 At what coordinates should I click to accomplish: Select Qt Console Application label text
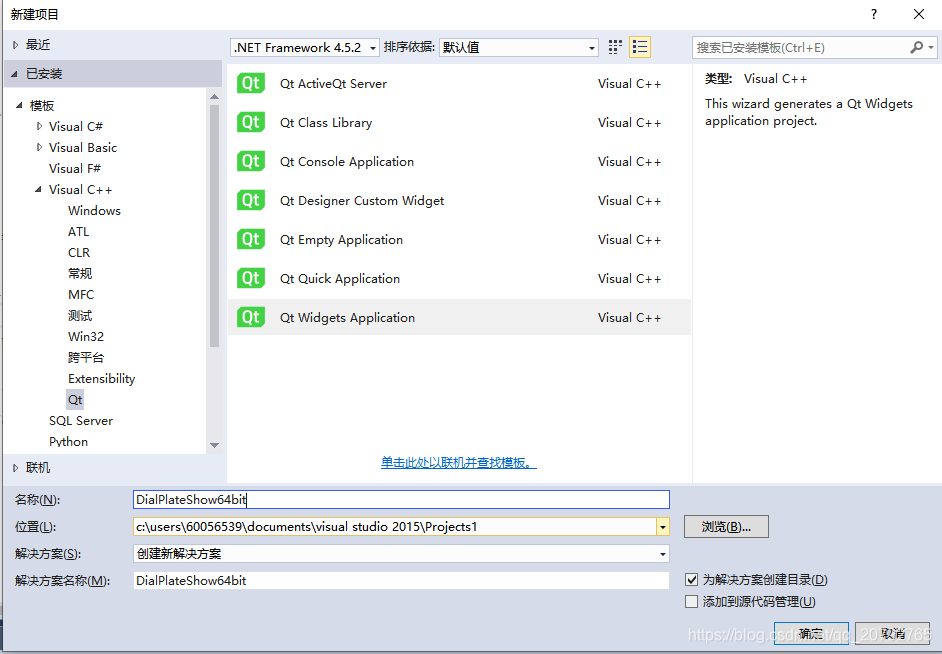click(347, 162)
